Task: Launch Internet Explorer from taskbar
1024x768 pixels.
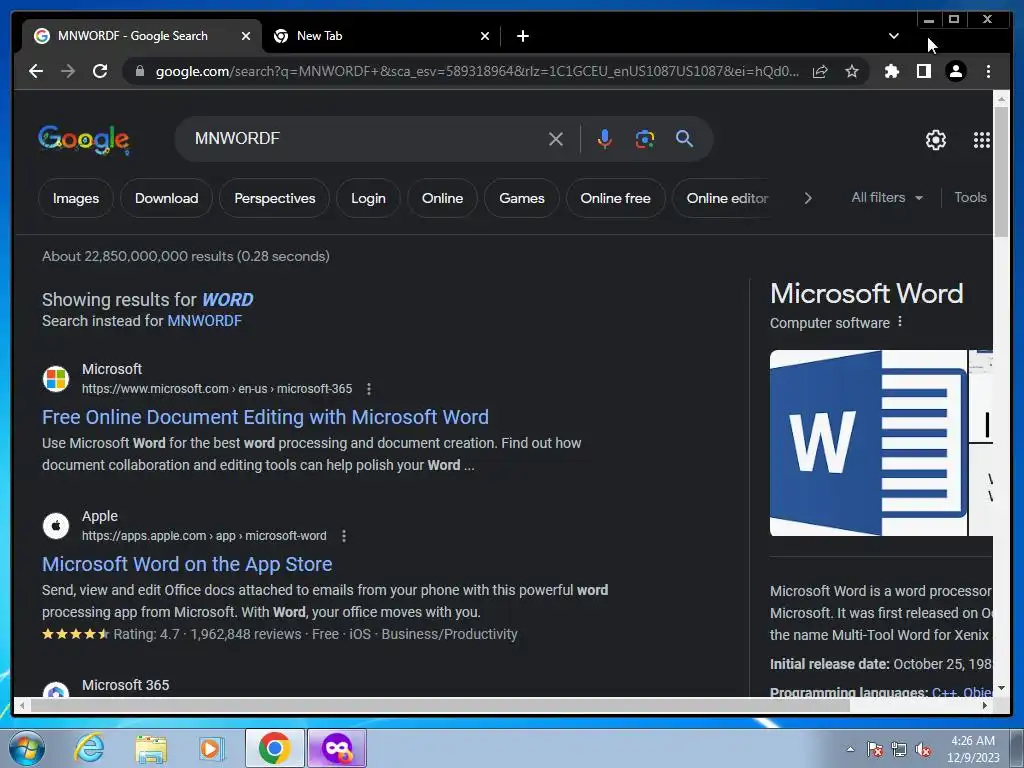Action: tap(89, 748)
